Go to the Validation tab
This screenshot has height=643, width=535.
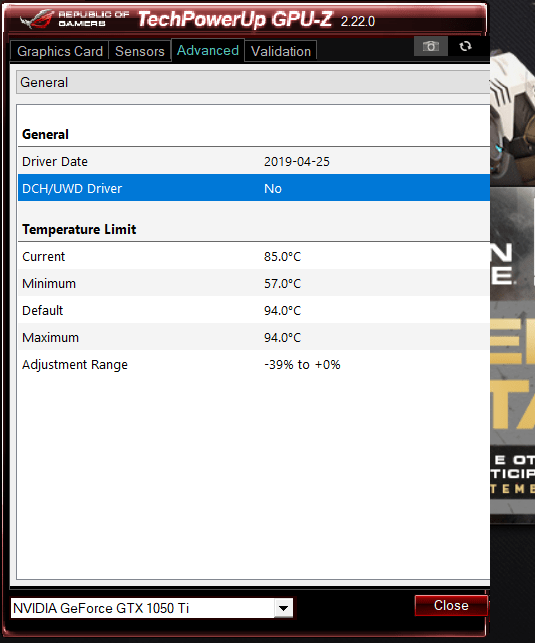(x=281, y=51)
